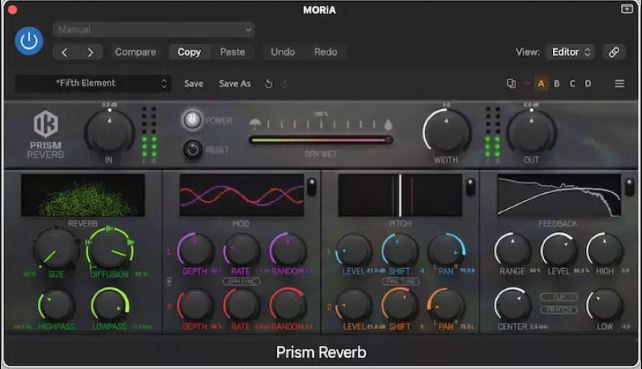Screen dimensions: 642x369
Task: Go to next preset with right arrow
Action: pos(90,52)
